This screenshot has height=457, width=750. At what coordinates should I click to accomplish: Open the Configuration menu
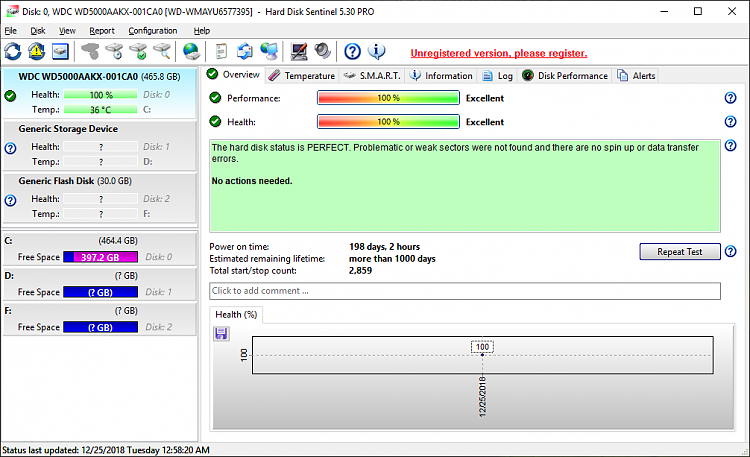click(x=153, y=31)
